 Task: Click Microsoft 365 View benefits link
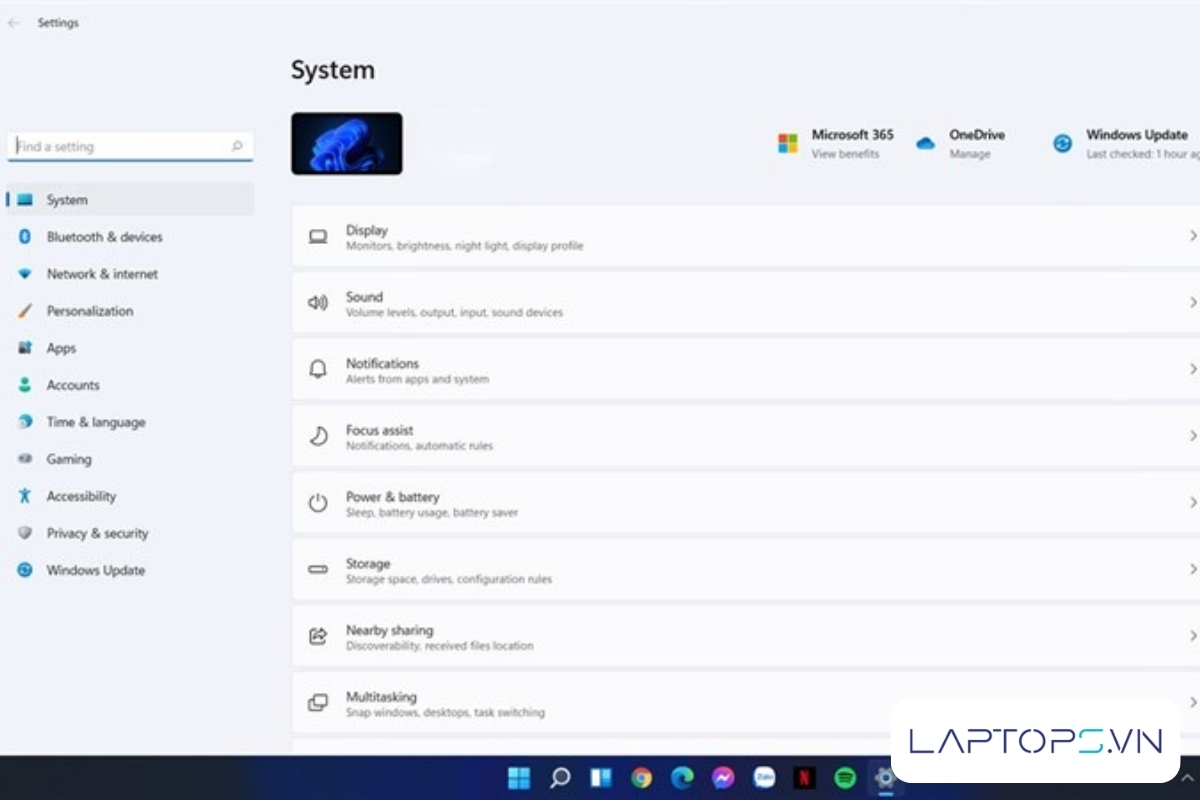coord(845,154)
